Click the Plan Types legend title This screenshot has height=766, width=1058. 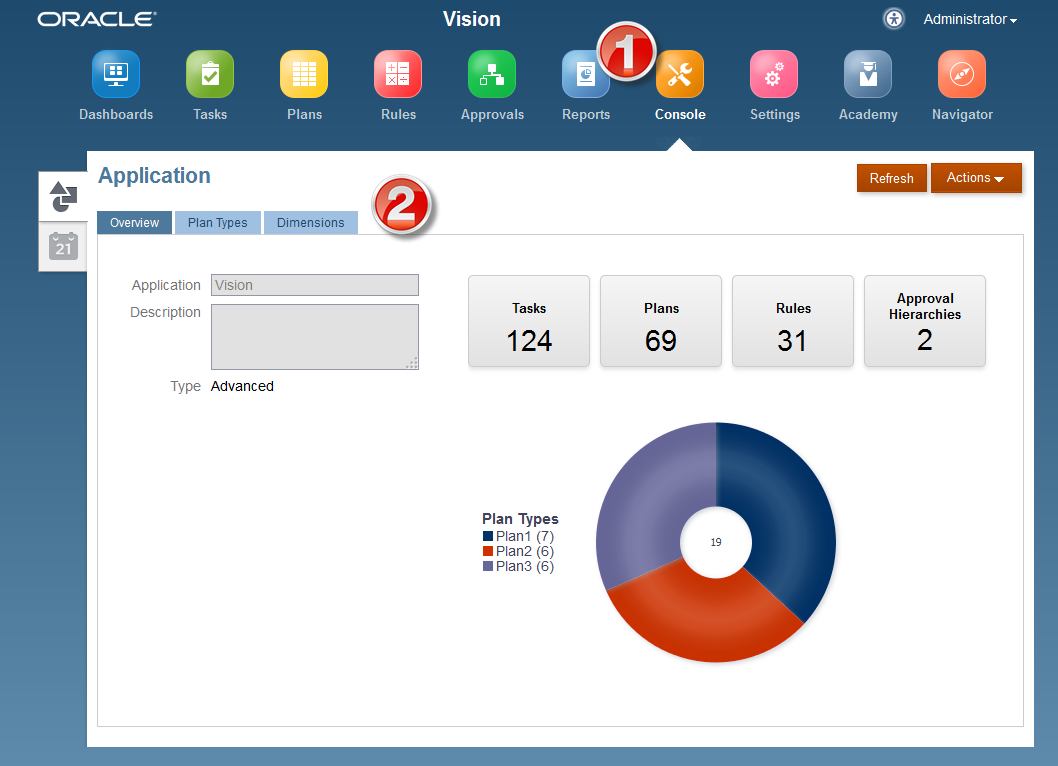pos(520,519)
